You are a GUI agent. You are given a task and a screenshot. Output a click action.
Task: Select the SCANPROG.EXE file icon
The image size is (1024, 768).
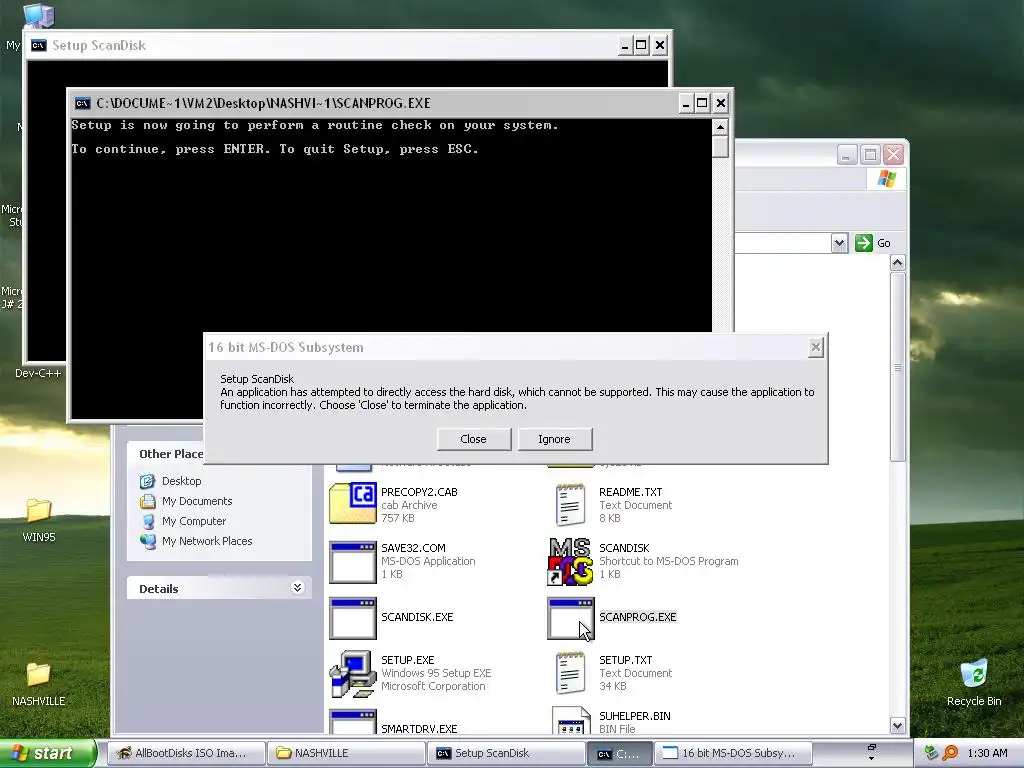(x=570, y=618)
